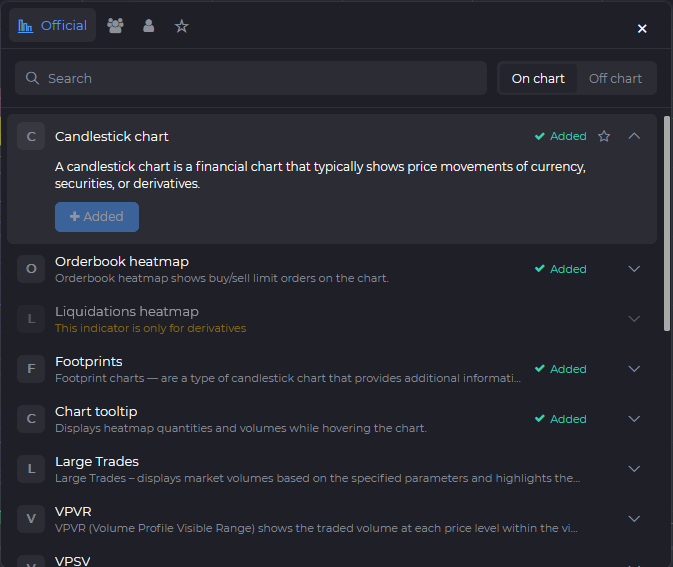673x567 pixels.
Task: Expand the Large Trades entry
Action: click(x=634, y=469)
